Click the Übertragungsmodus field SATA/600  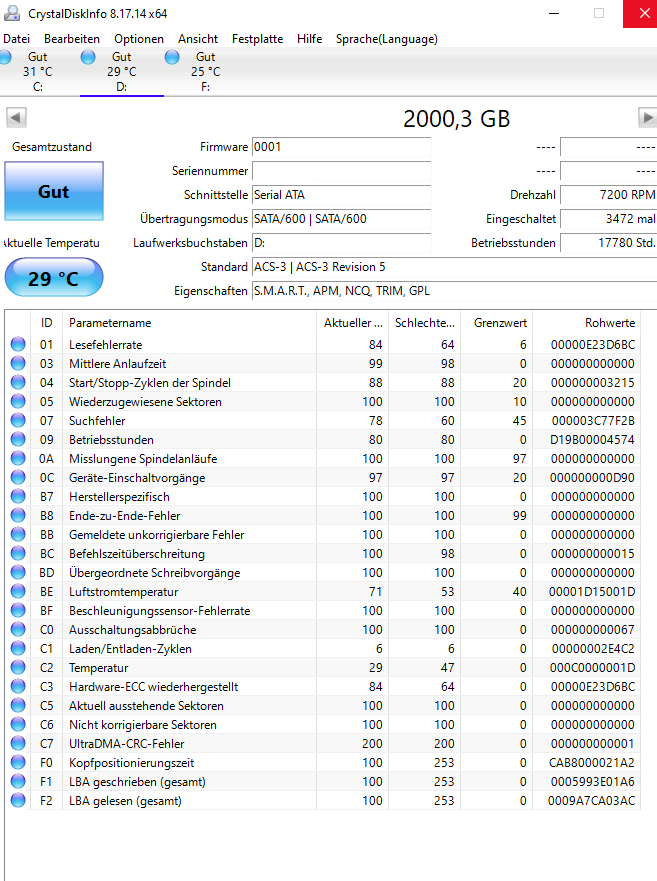(x=341, y=219)
